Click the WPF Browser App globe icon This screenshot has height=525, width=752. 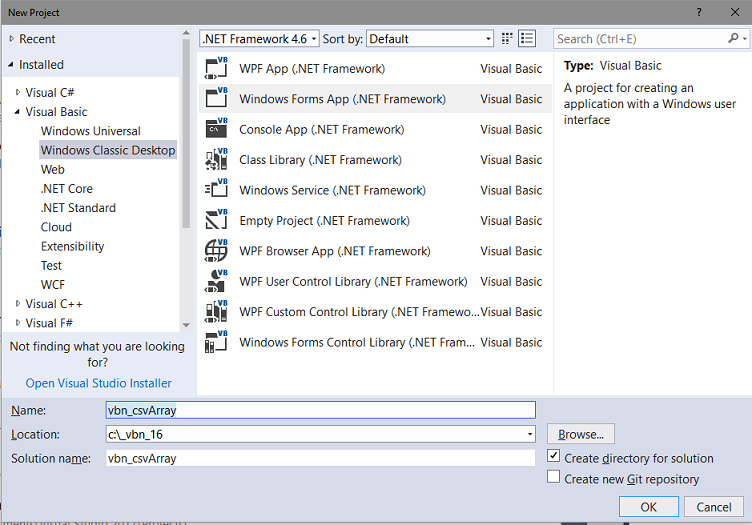(216, 251)
